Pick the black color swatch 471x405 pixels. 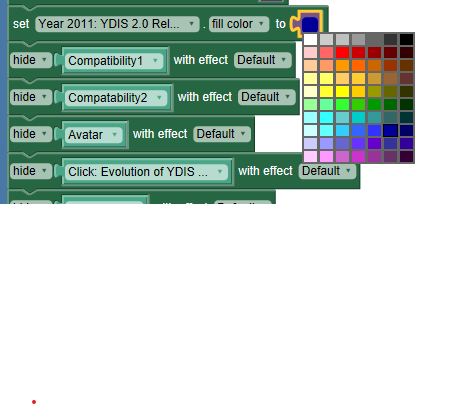click(x=406, y=40)
